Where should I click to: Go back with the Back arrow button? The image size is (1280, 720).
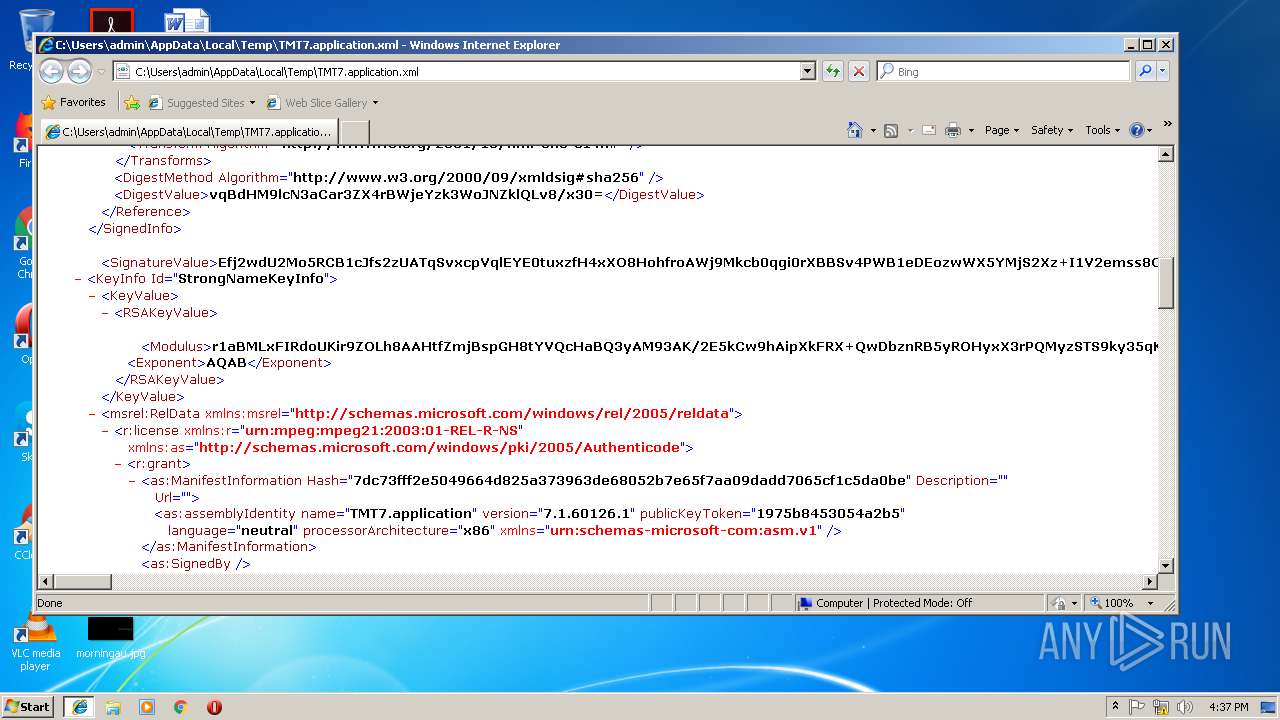click(52, 71)
